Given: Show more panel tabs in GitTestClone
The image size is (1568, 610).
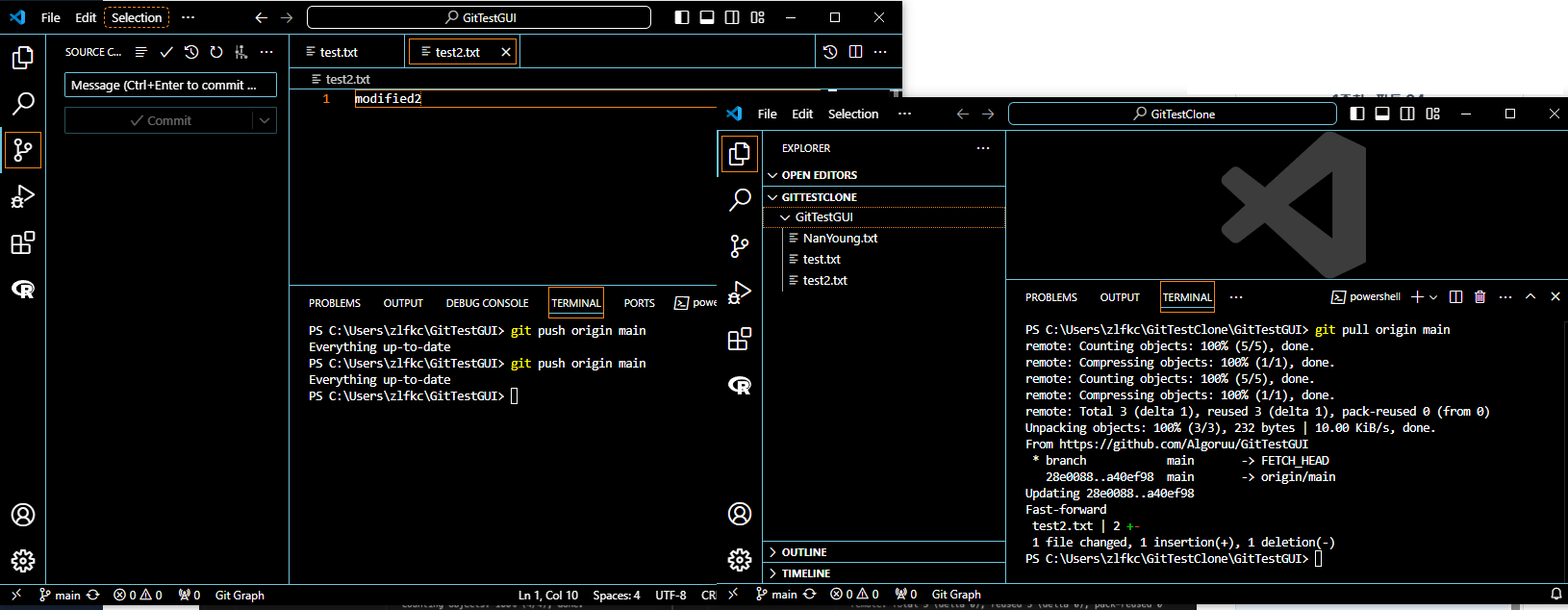Looking at the screenshot, I should 1236,297.
